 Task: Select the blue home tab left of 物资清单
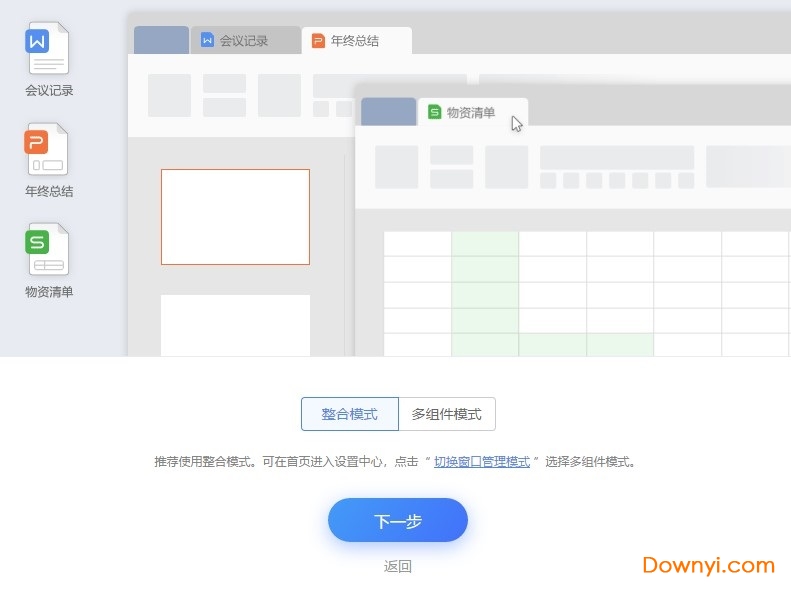(388, 112)
